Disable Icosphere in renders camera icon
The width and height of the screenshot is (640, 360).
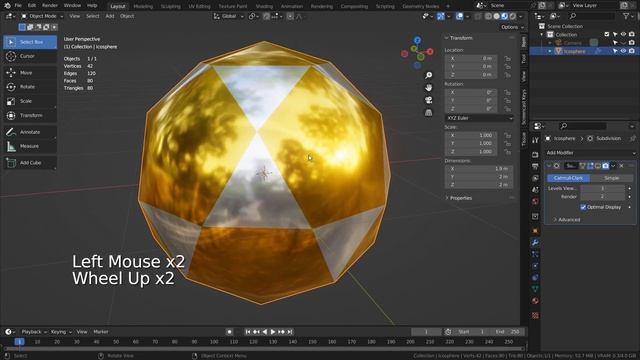[632, 51]
